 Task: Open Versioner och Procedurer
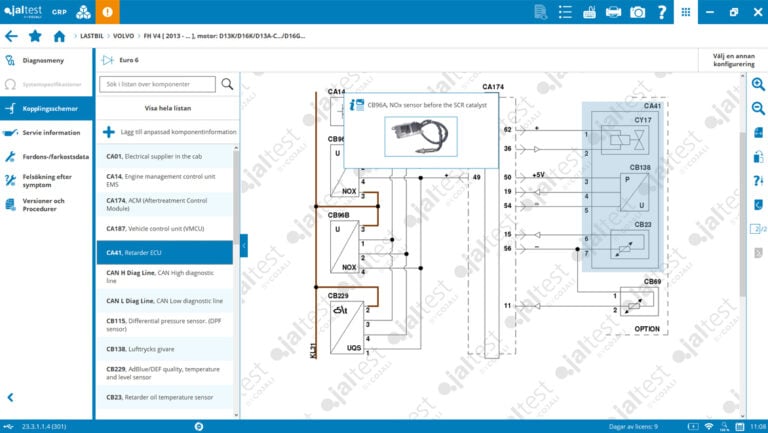47,205
